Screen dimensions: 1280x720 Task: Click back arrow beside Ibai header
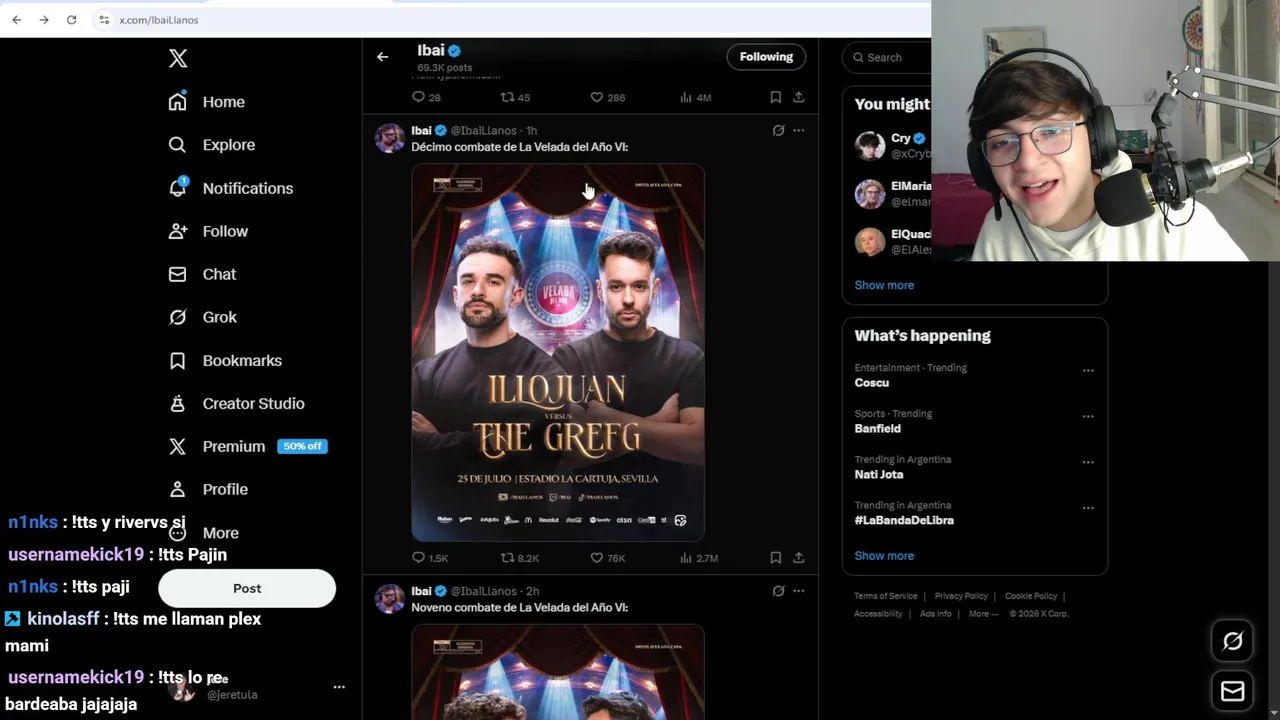(x=382, y=57)
